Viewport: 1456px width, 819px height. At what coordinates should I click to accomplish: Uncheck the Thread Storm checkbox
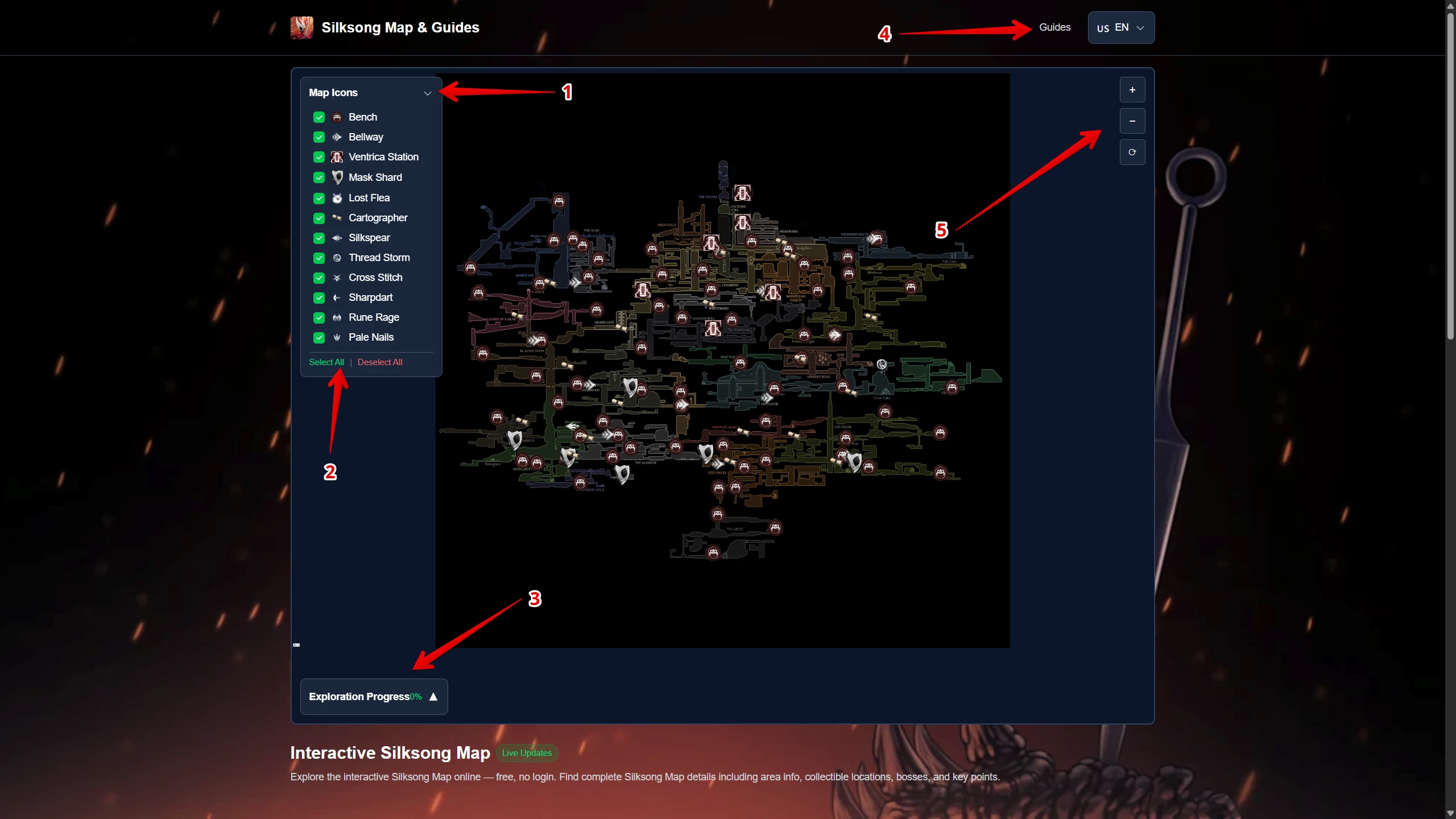319,258
